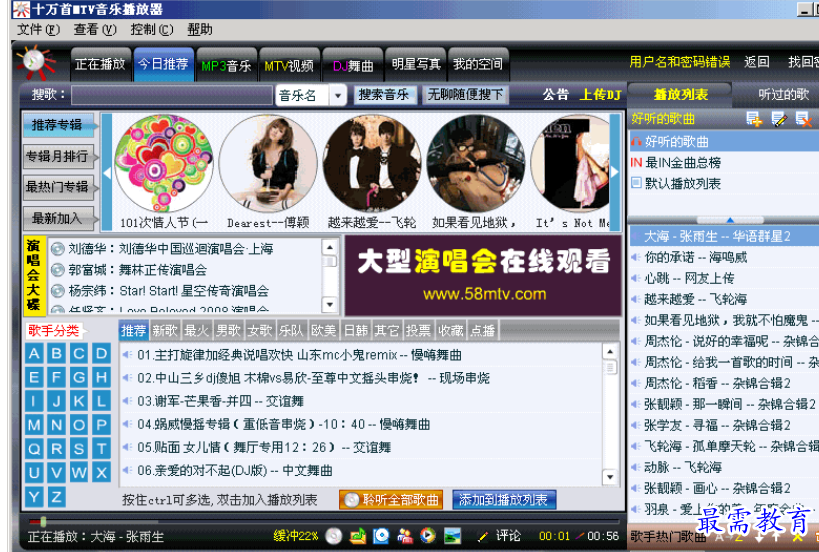This screenshot has width=819, height=552.
Task: Open the 文件(F) menu
Action: click(38, 30)
